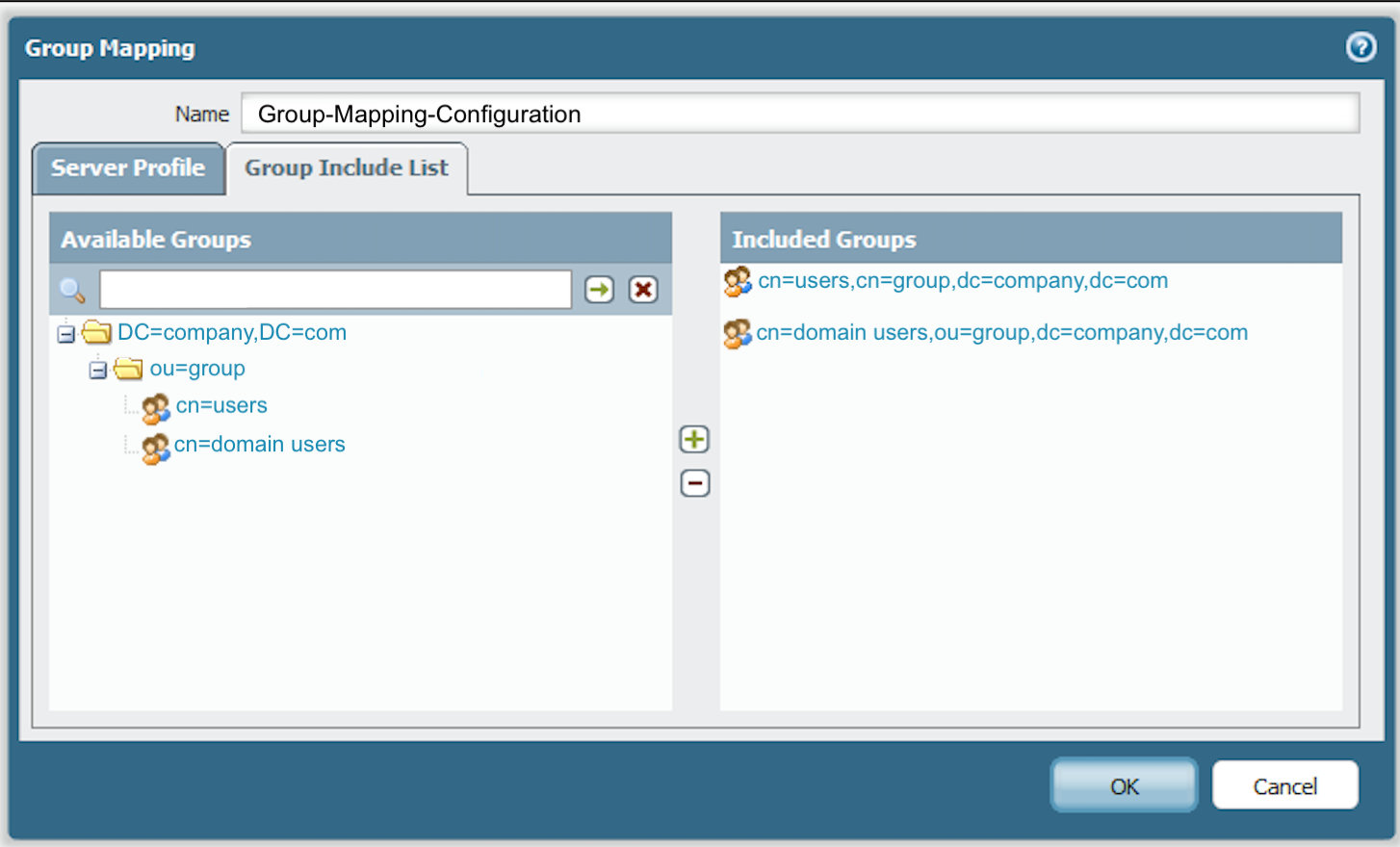1400x847 pixels.
Task: Click the magnifying glass search icon
Action: click(71, 290)
